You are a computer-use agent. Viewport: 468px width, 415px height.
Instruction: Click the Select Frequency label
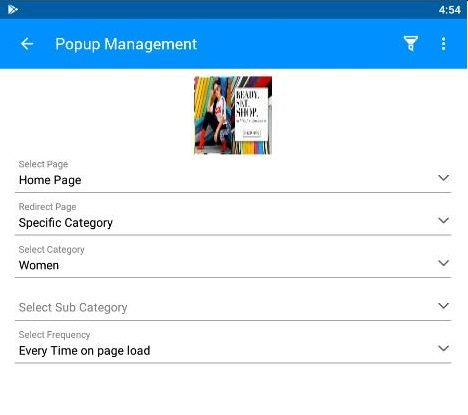54,335
